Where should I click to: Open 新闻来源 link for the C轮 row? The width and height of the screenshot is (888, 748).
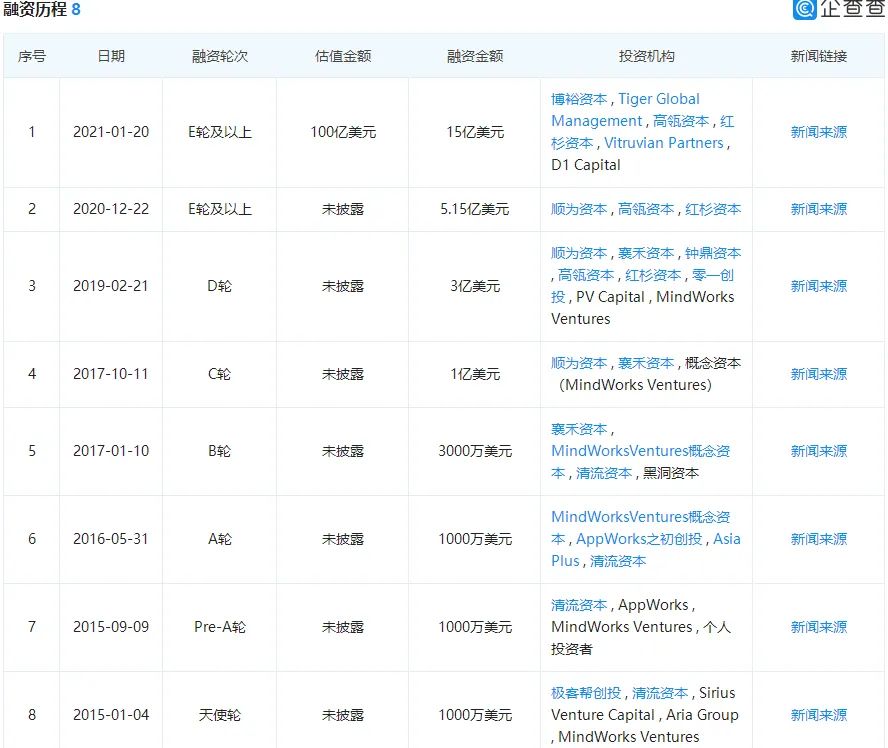click(819, 374)
